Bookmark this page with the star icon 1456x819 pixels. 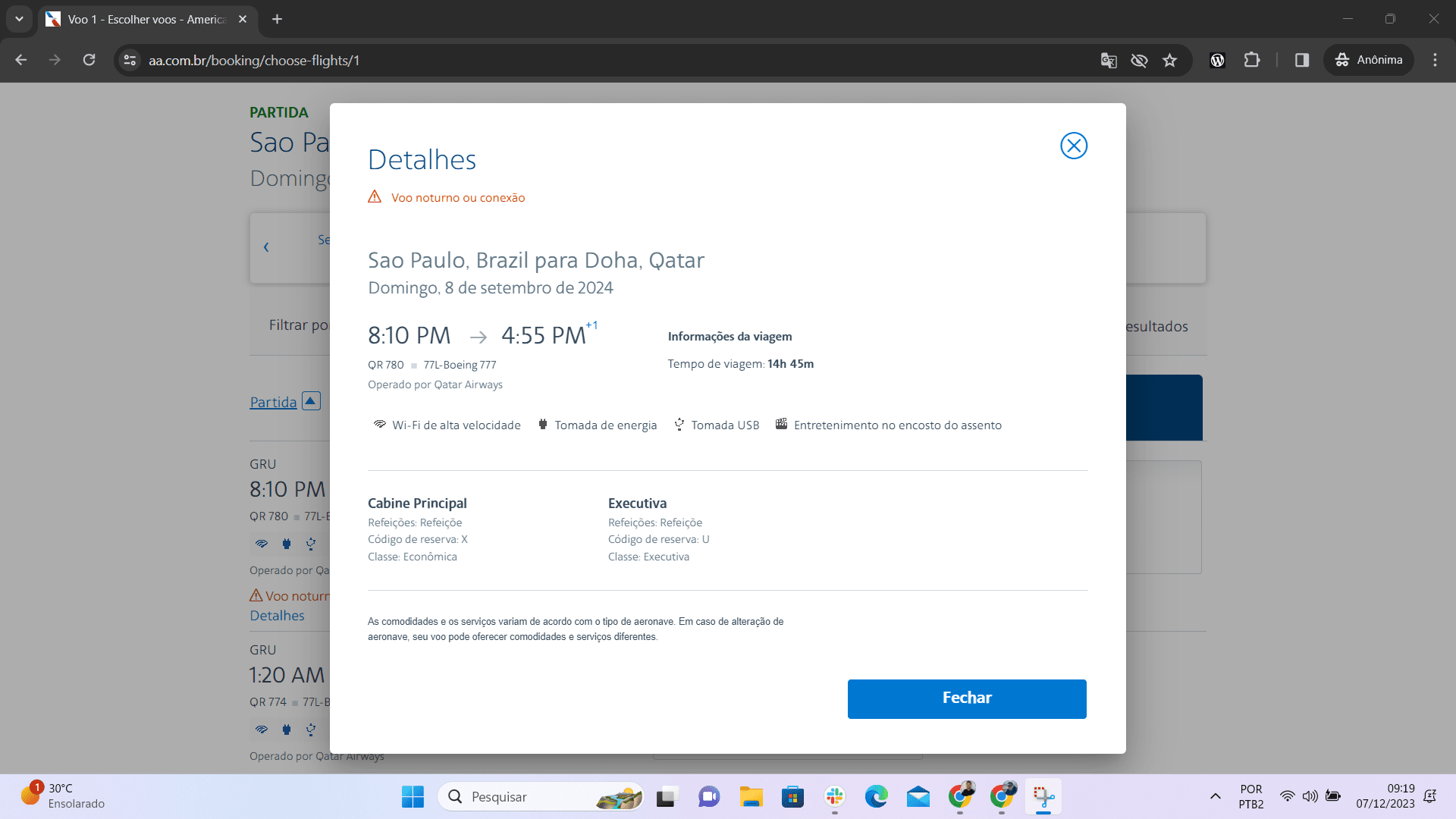tap(1169, 61)
